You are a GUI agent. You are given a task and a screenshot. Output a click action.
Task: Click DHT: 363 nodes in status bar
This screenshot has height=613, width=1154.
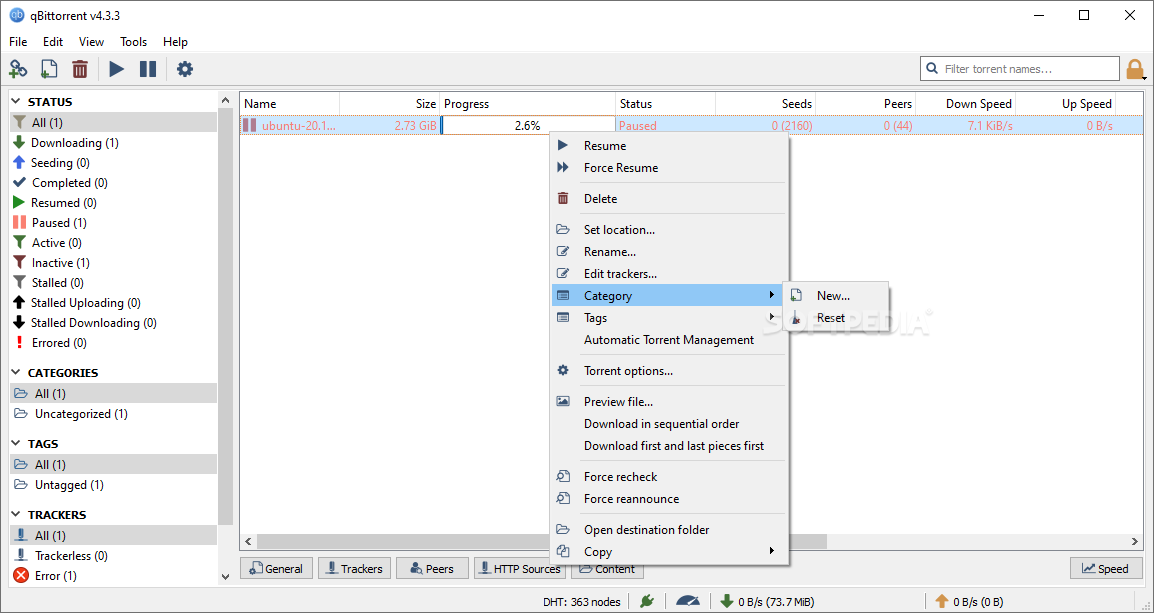pyautogui.click(x=581, y=601)
